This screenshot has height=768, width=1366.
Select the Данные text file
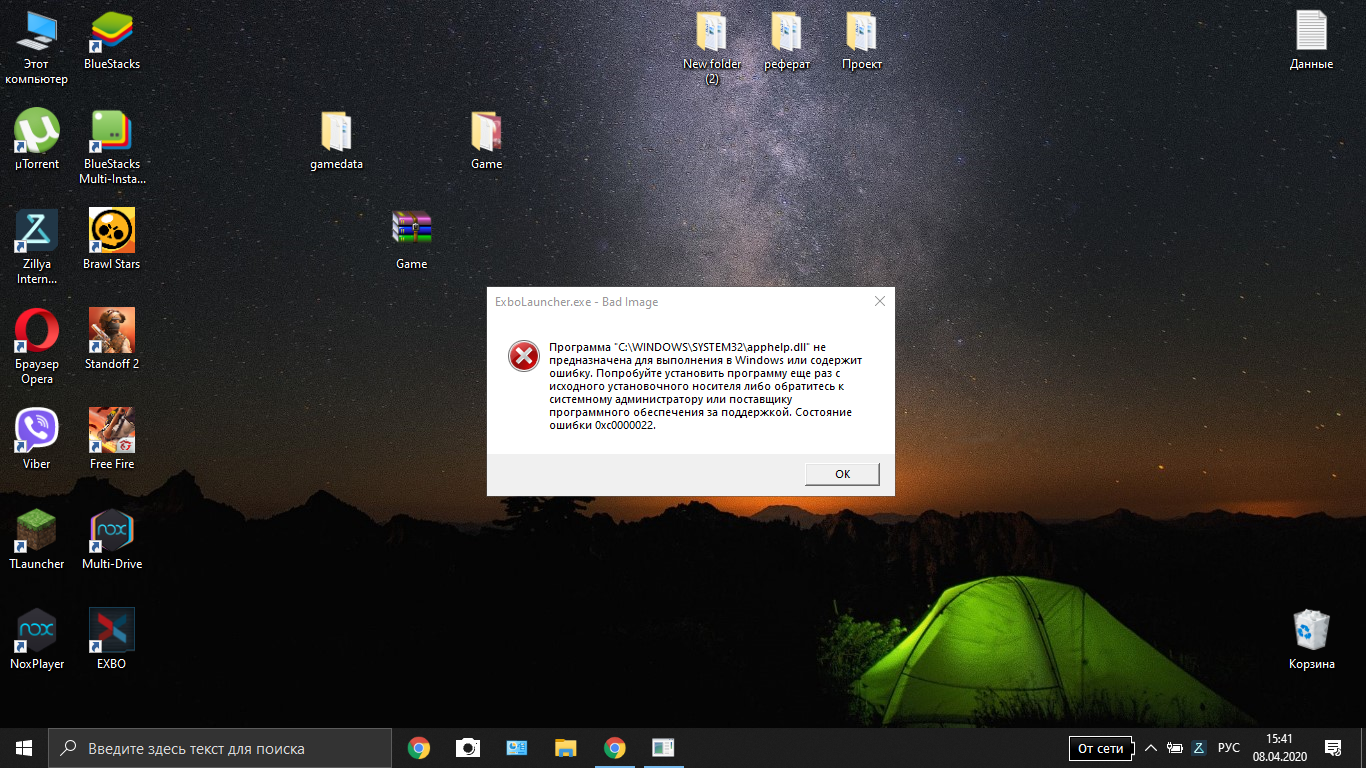pyautogui.click(x=1312, y=40)
